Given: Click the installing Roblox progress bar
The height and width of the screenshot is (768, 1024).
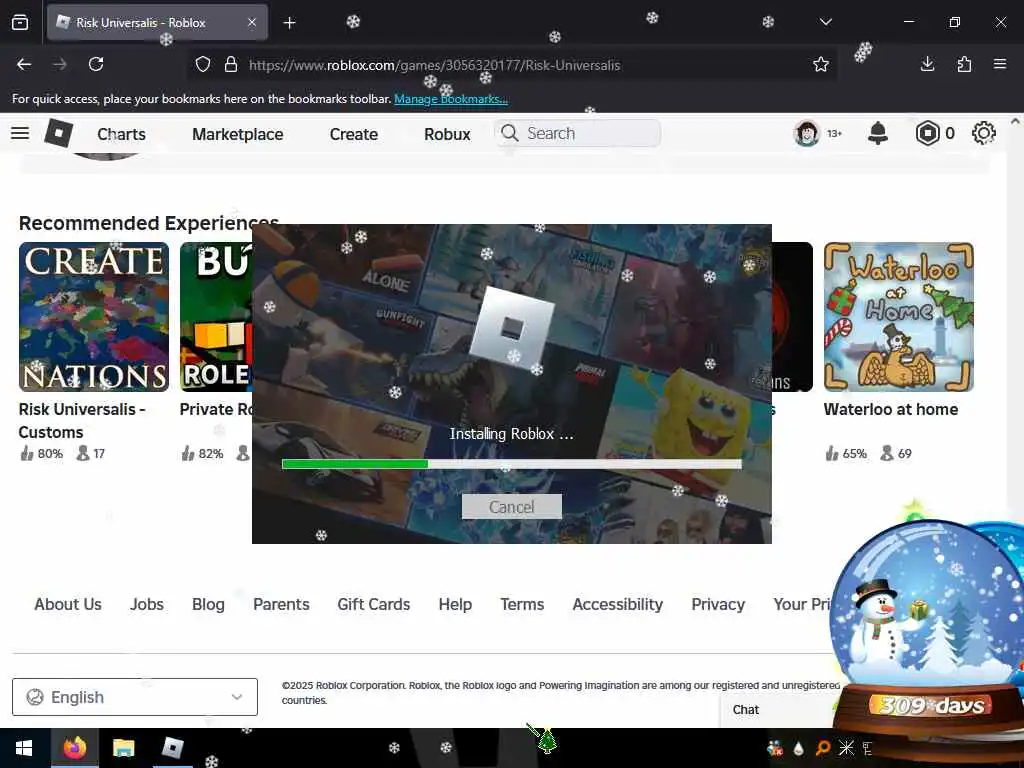Looking at the screenshot, I should [511, 464].
